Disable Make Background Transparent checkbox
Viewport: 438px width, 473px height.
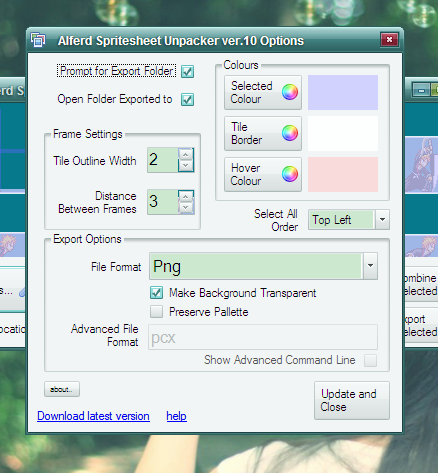click(x=156, y=293)
